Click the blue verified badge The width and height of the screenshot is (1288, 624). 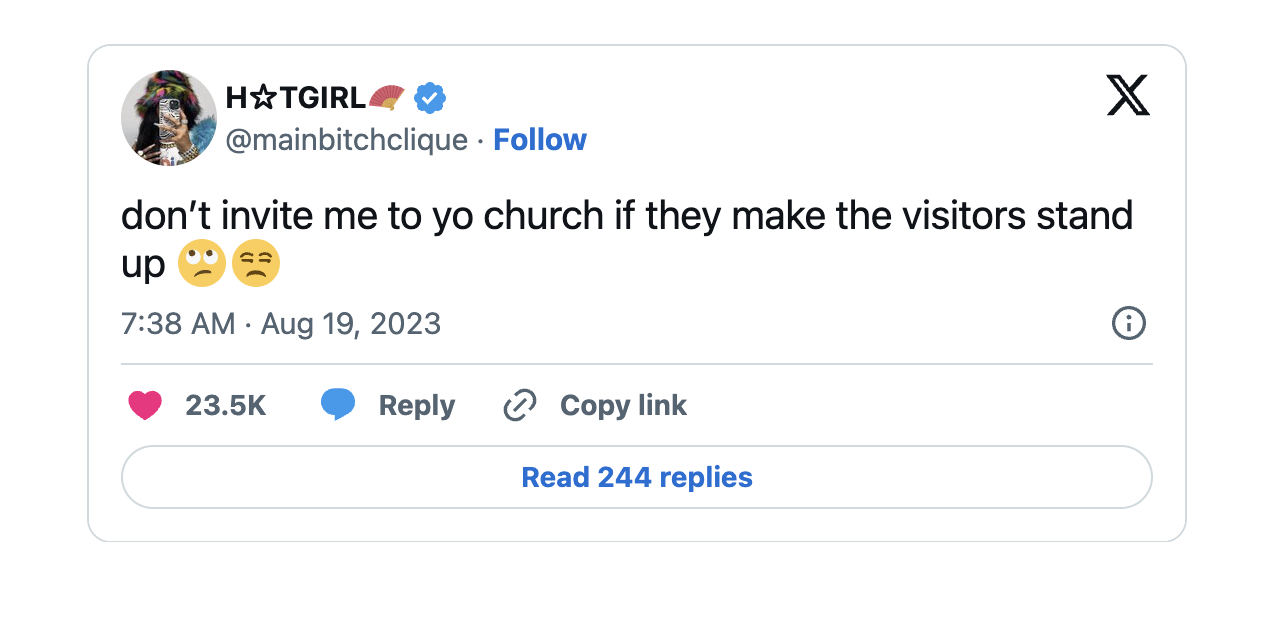coord(430,97)
